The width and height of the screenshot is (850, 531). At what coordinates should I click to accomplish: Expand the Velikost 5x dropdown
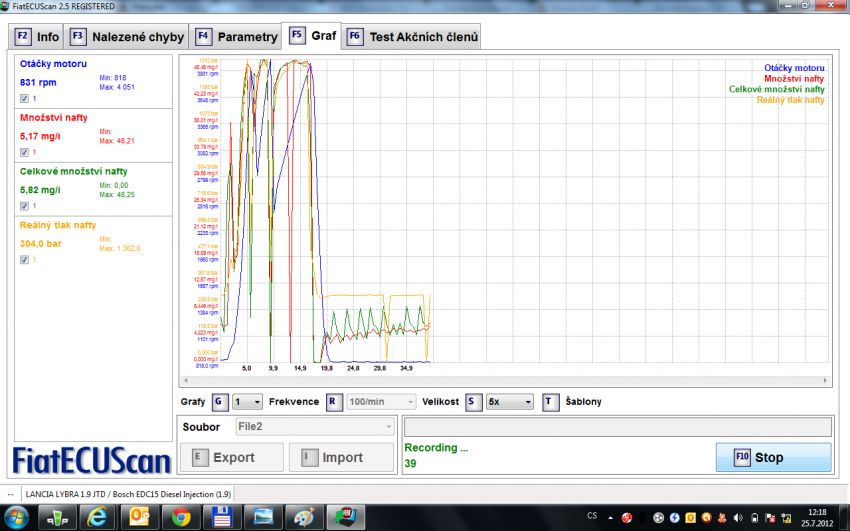click(x=508, y=401)
